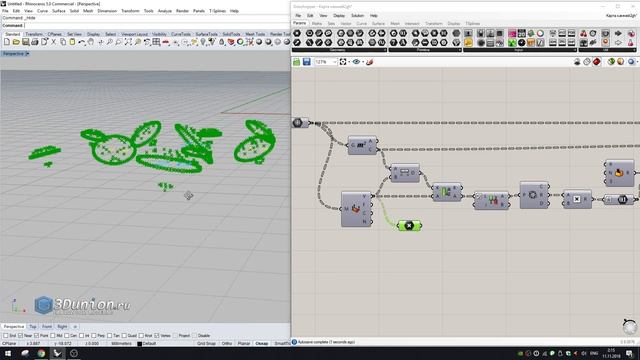Open the Display menu in Grasshopper
Image resolution: width=640 pixels, height=360 pixels.
tap(339, 16)
